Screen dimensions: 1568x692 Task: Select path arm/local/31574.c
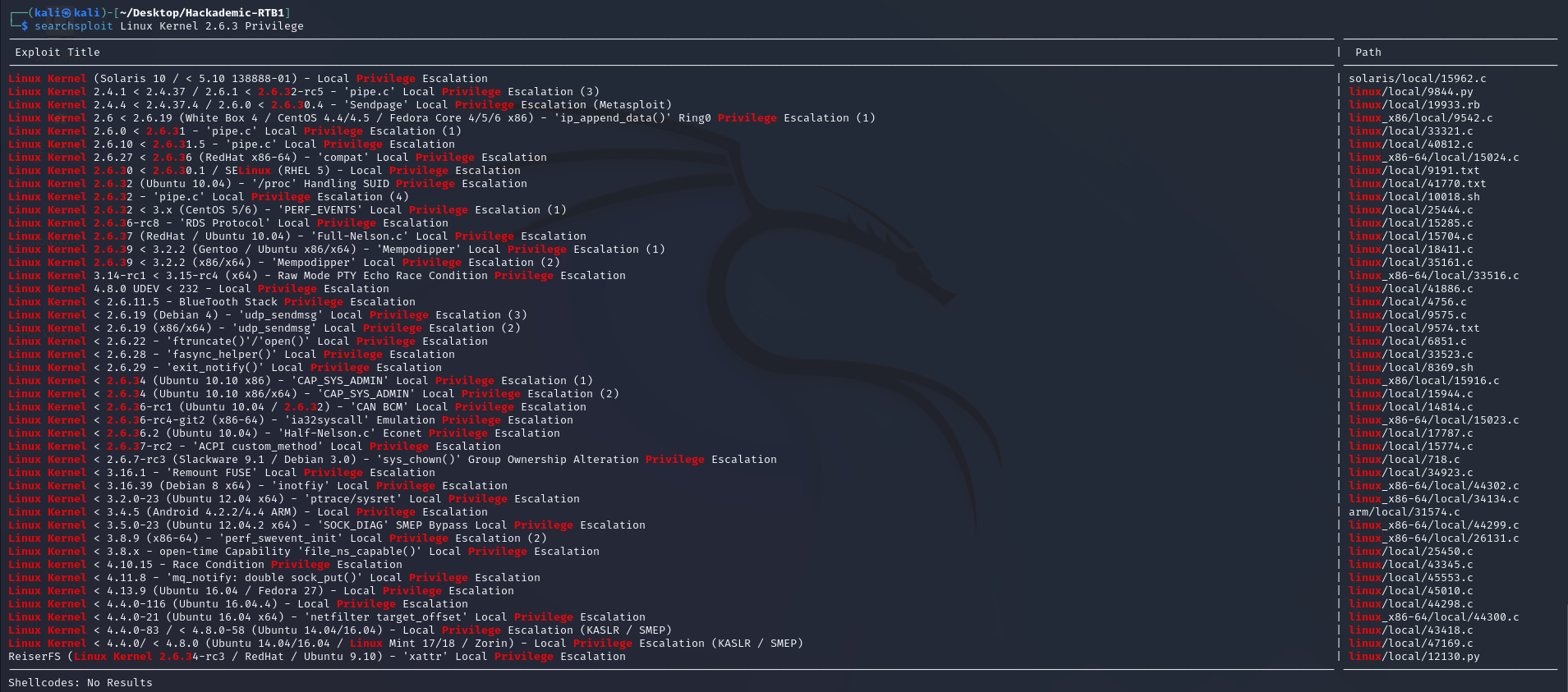[1405, 512]
